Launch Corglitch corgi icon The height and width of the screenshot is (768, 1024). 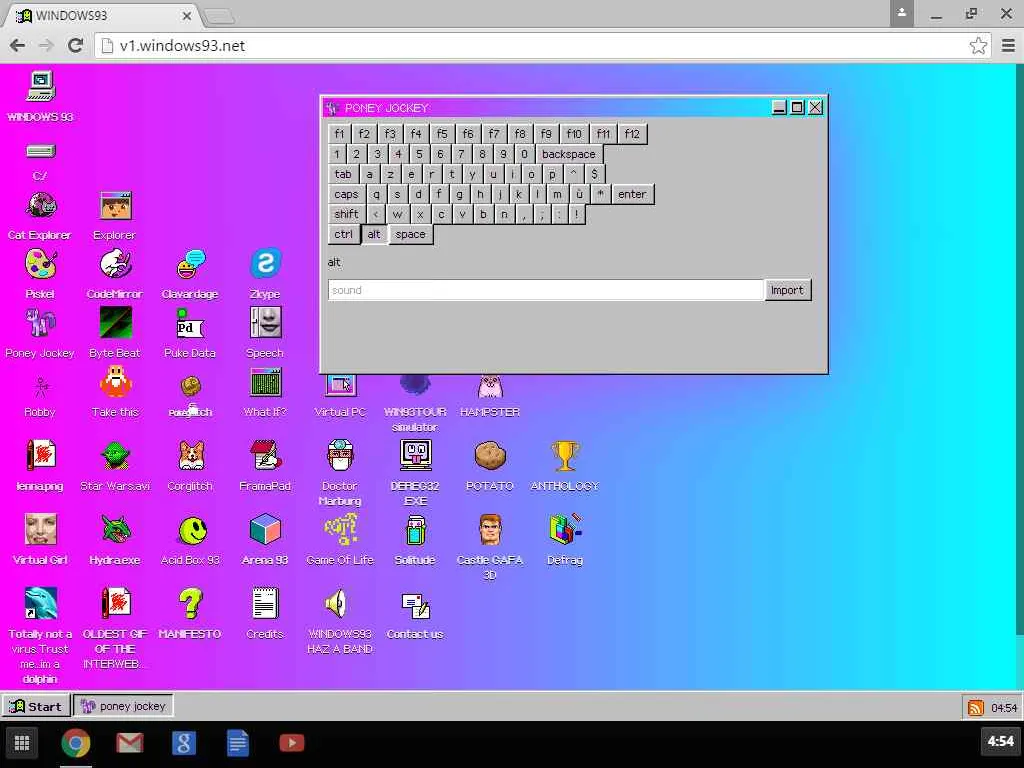[x=191, y=456]
